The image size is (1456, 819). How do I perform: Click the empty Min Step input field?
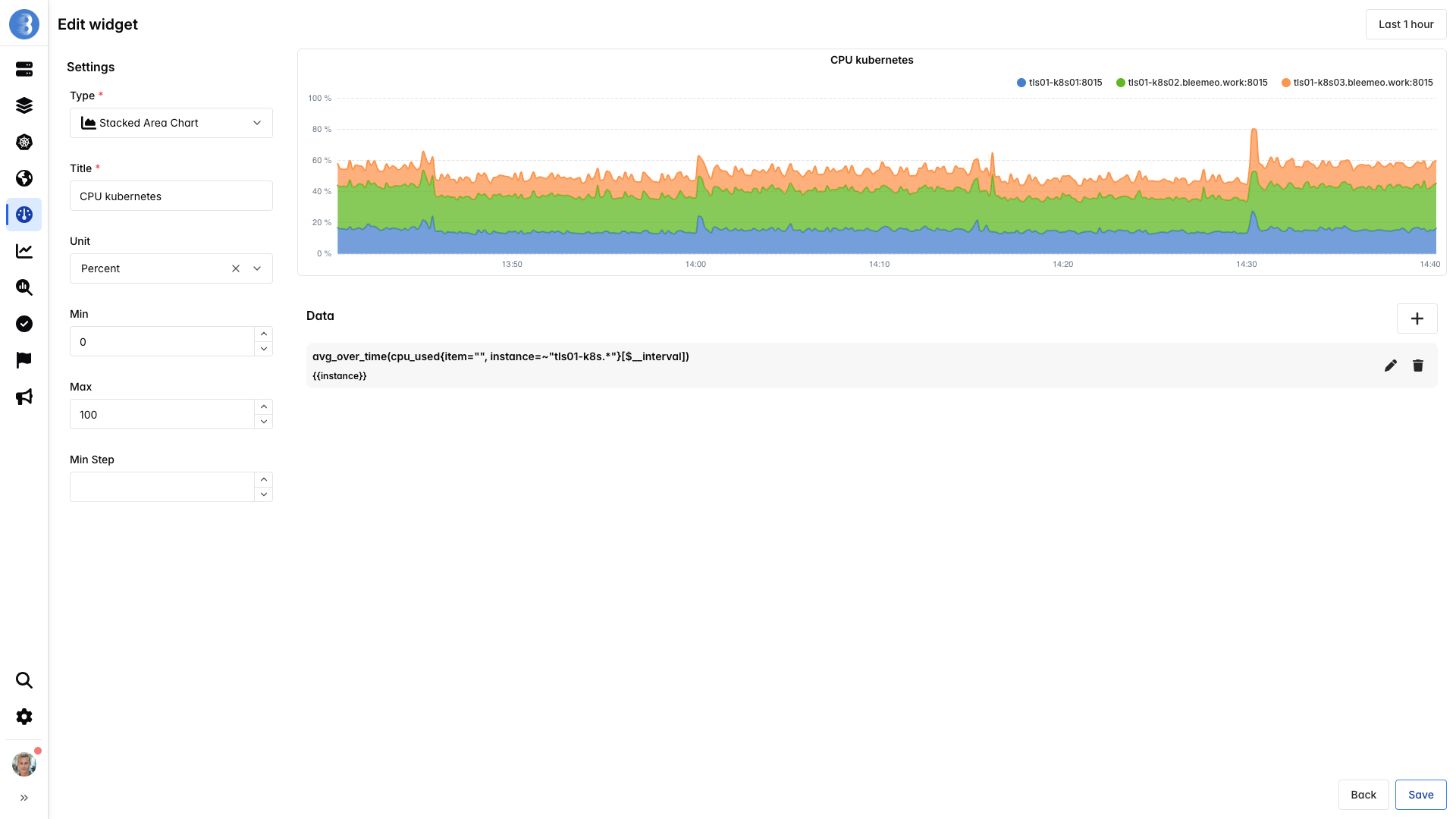coord(162,487)
